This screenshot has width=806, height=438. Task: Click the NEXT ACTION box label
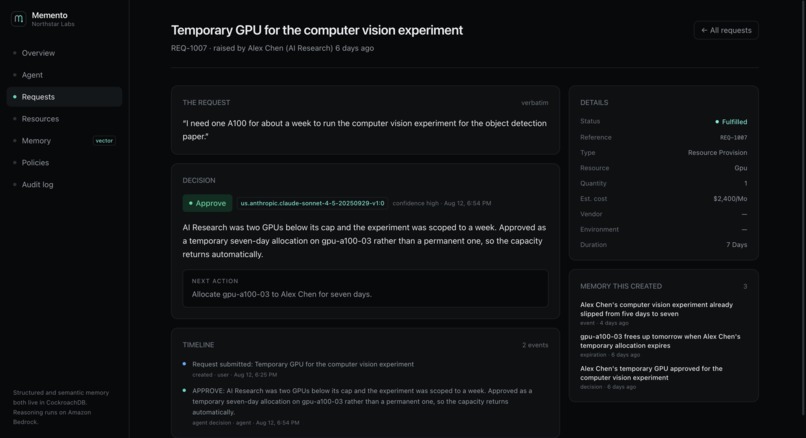[x=215, y=281]
